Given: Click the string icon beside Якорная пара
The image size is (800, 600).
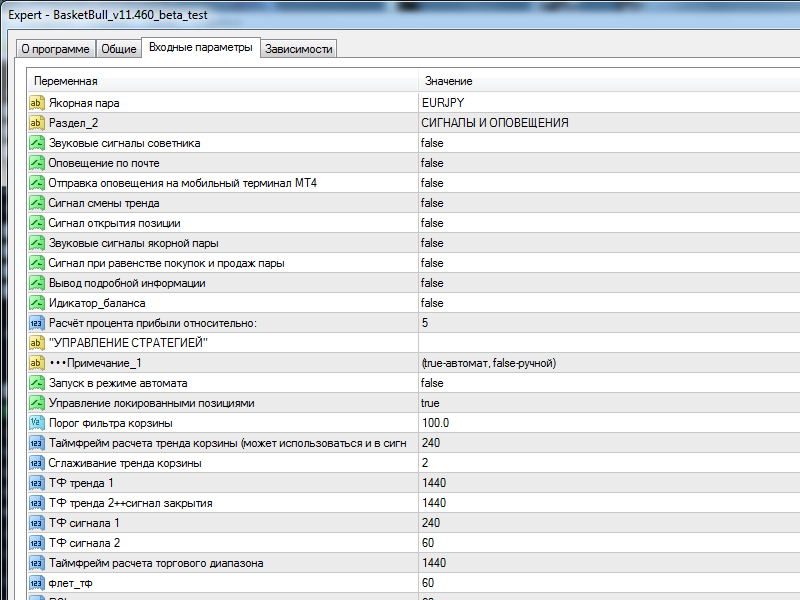Looking at the screenshot, I should 37,103.
